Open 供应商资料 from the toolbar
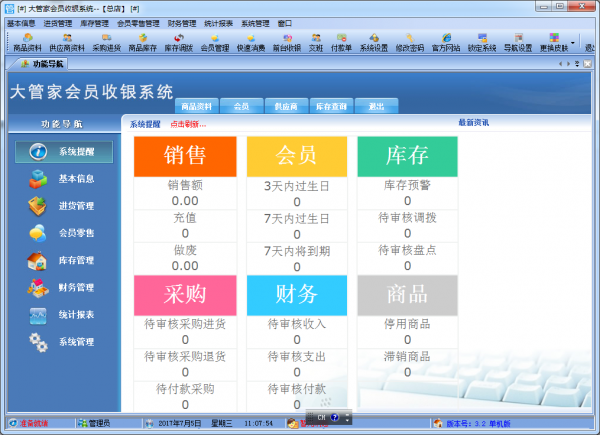Screen dimensions: 600x435 (67, 42)
